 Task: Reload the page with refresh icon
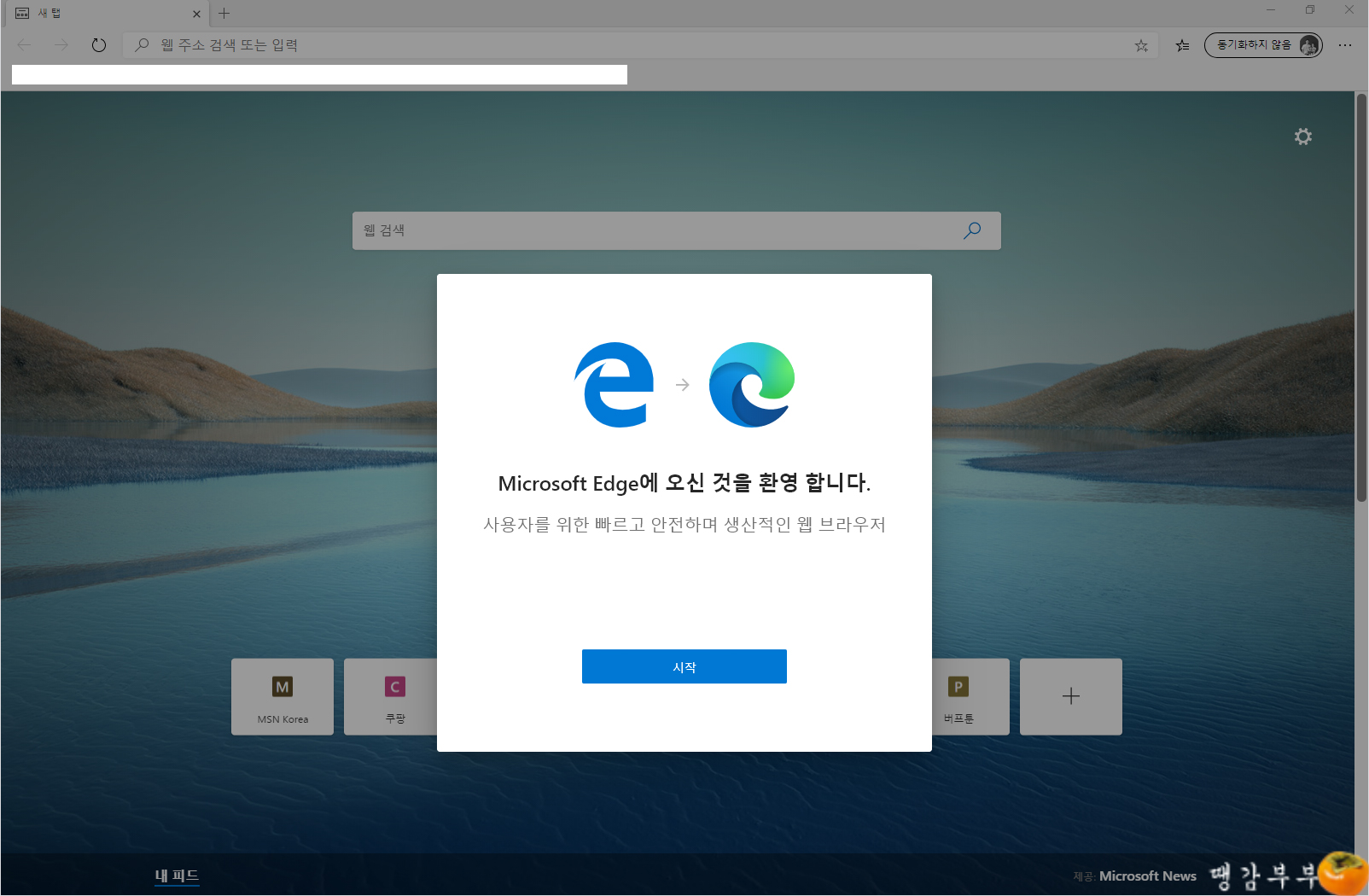(99, 45)
